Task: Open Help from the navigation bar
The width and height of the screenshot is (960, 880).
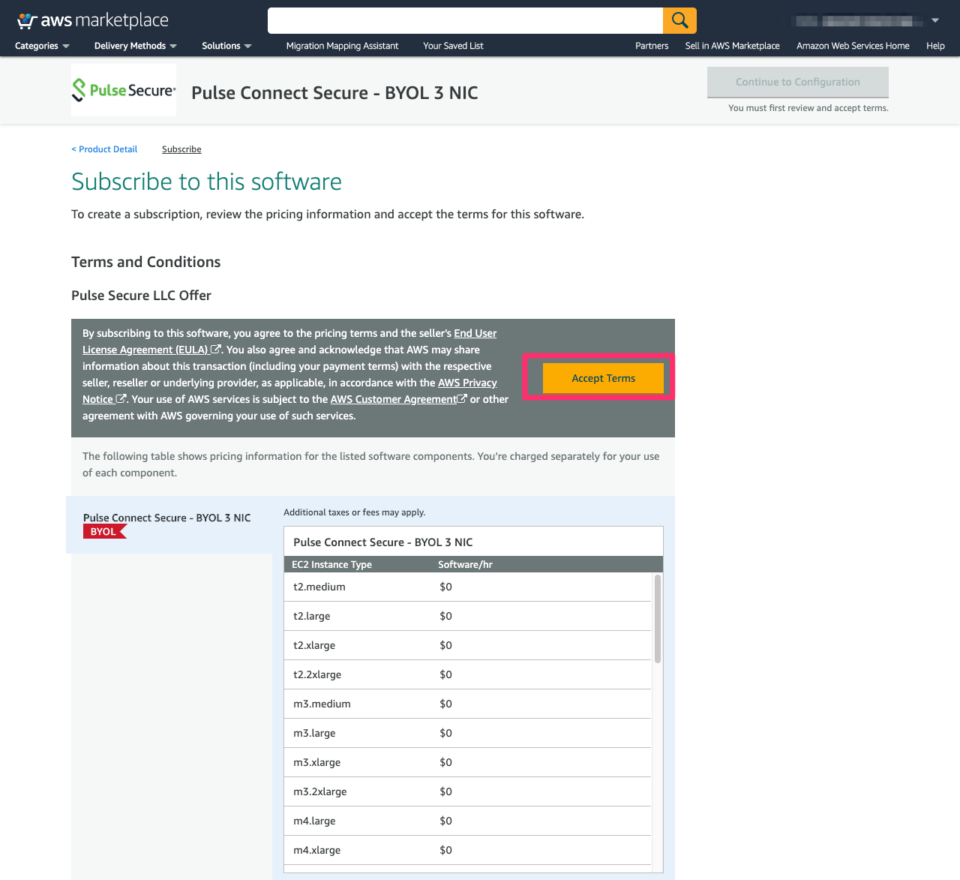Action: pos(935,45)
